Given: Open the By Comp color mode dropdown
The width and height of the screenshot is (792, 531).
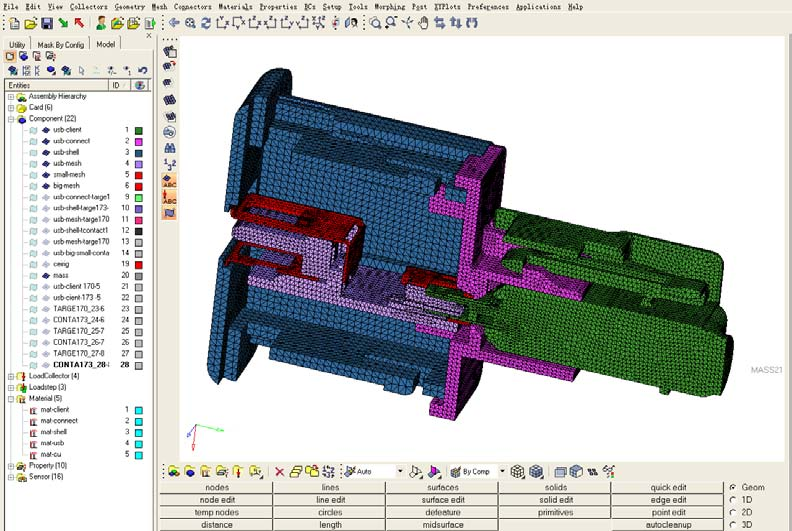Looking at the screenshot, I should tap(502, 471).
